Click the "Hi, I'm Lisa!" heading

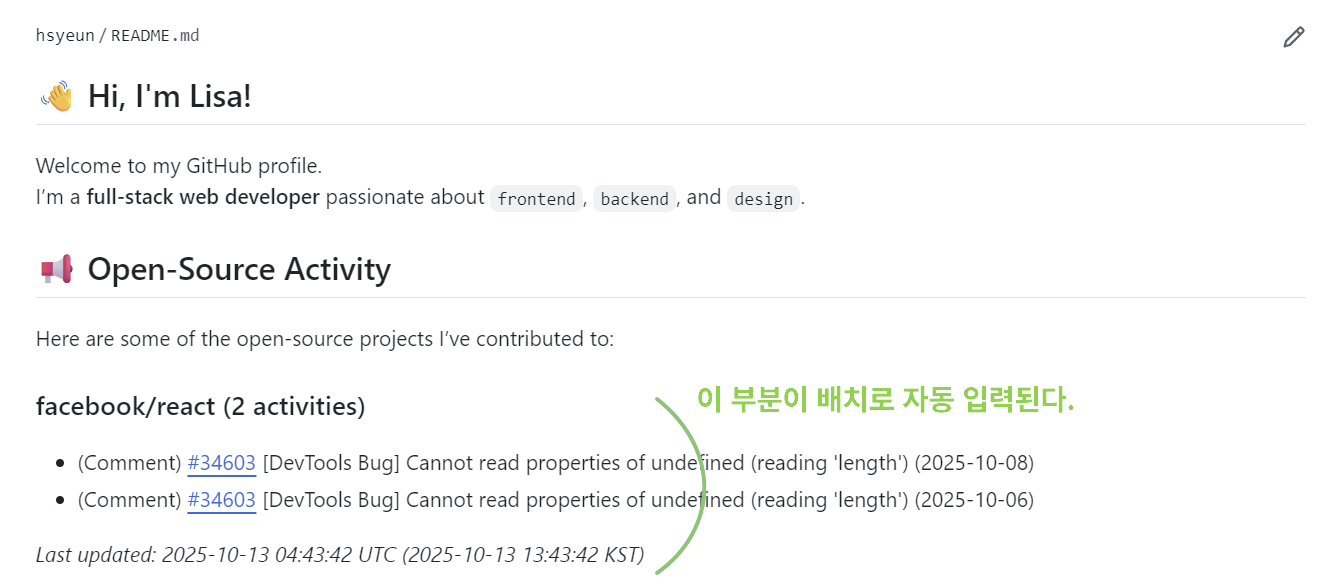click(169, 97)
